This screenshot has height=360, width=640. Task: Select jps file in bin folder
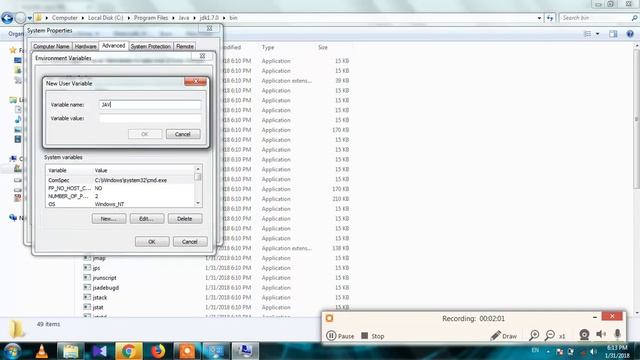96,268
